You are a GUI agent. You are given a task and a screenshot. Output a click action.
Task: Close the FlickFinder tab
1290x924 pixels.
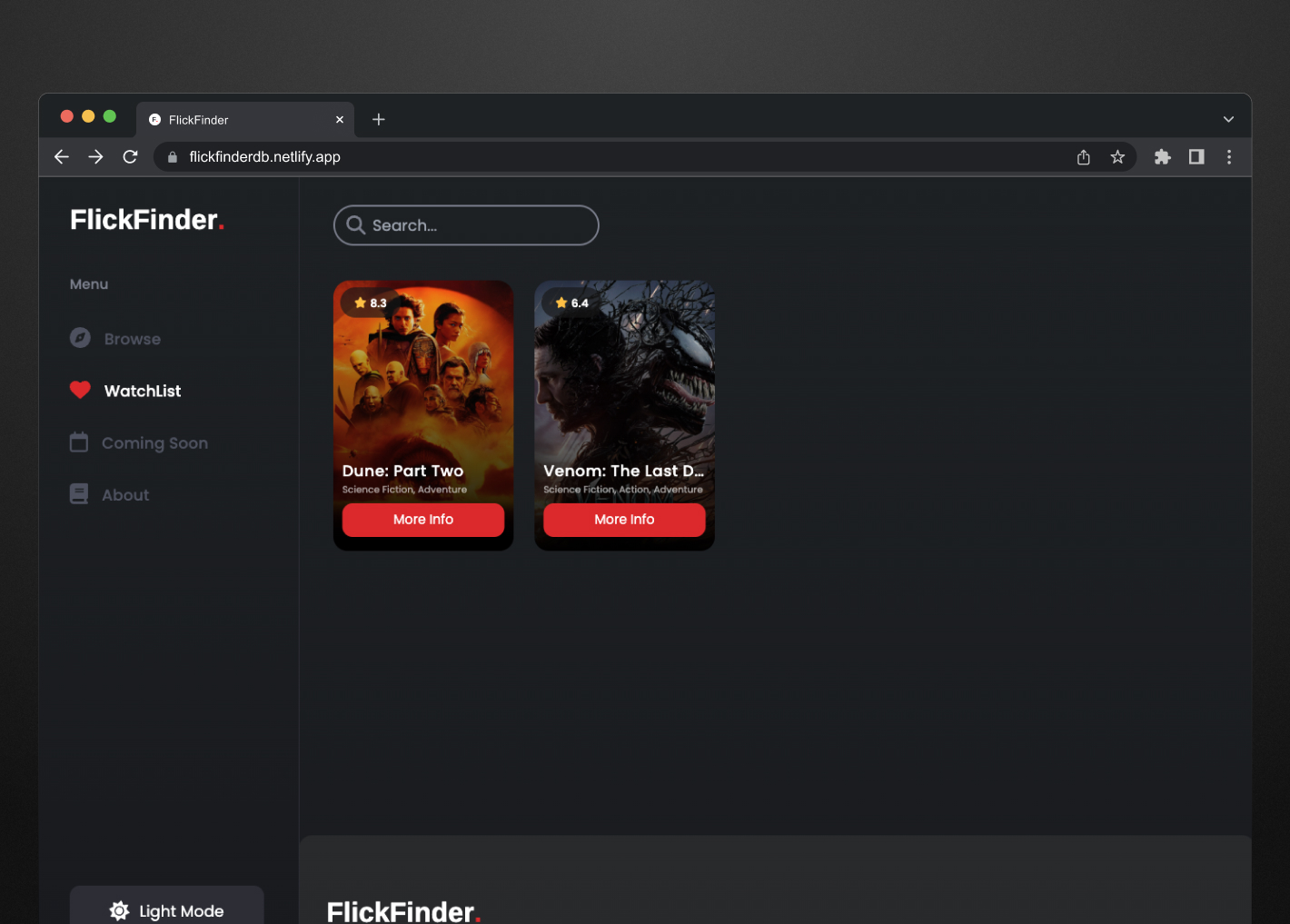point(340,119)
